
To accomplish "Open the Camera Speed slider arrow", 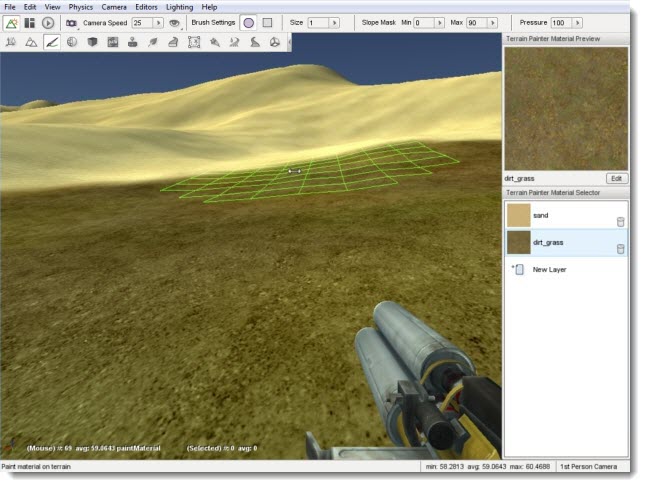I will click(158, 23).
